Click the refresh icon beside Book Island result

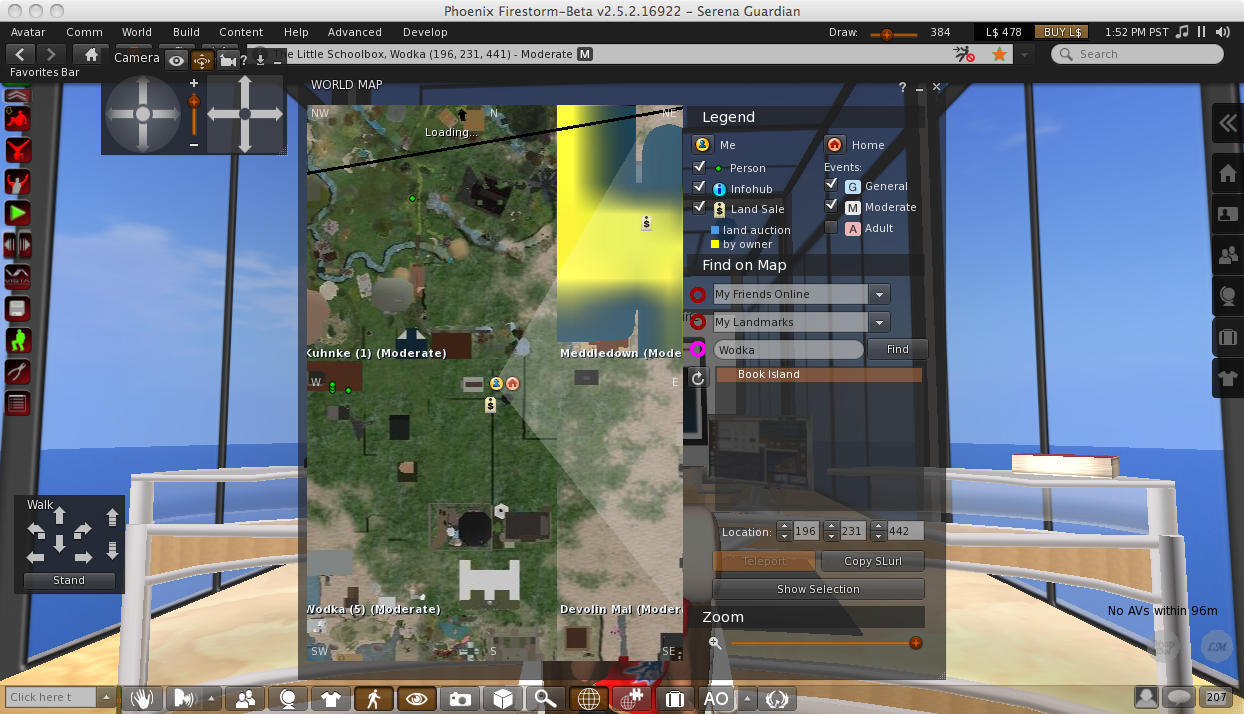698,377
